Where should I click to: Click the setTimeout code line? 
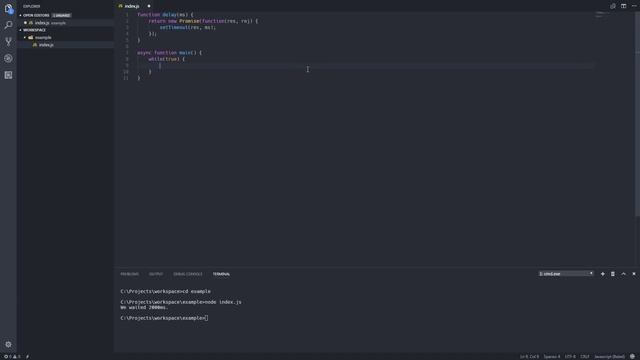pyautogui.click(x=188, y=27)
